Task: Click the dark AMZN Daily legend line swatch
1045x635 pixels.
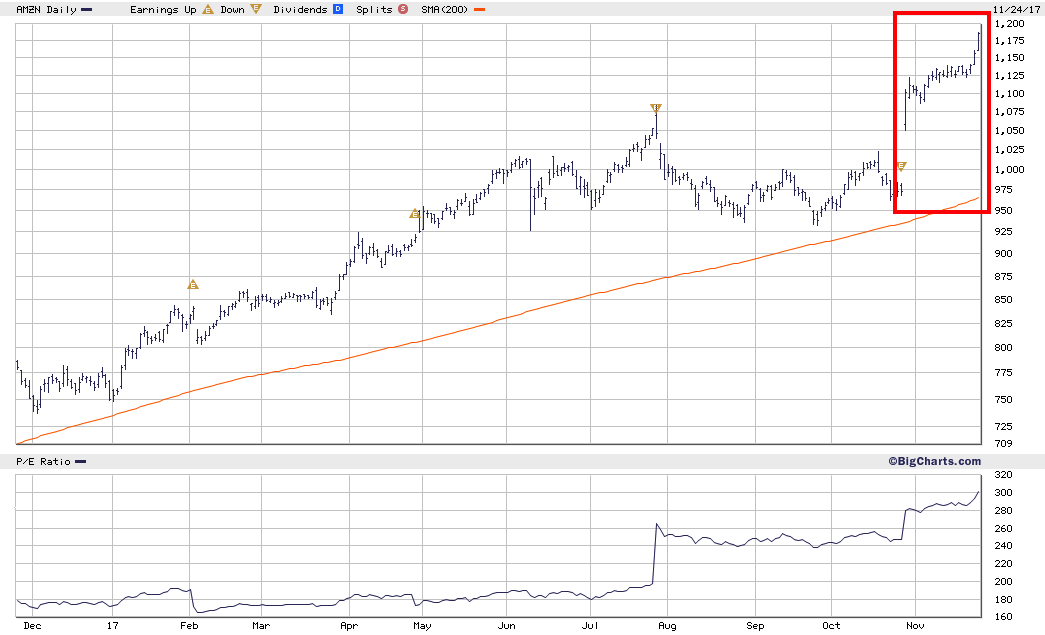Action: click(86, 10)
